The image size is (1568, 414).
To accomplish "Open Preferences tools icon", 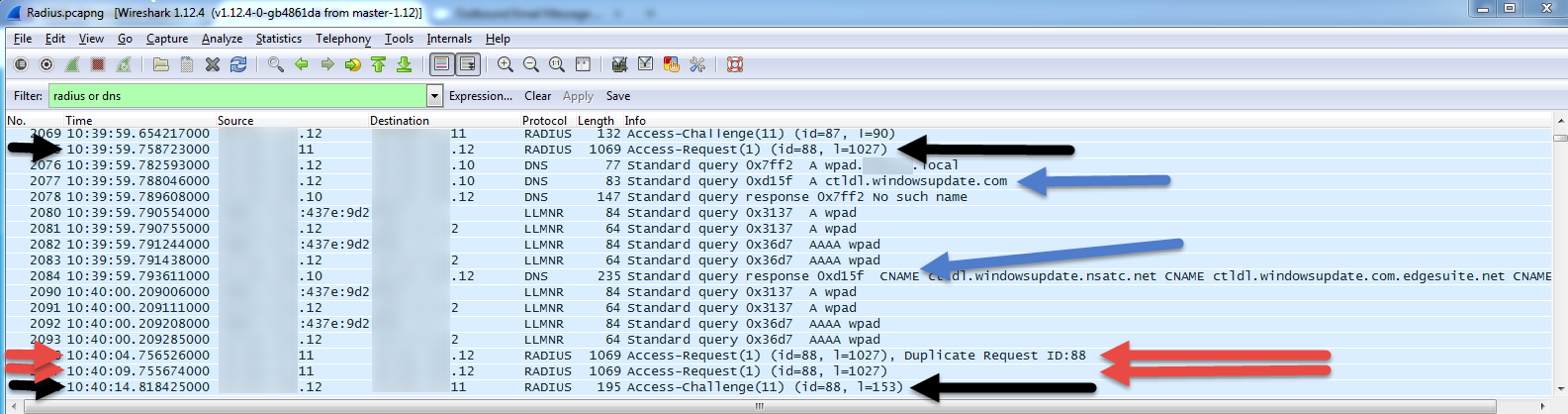I will coord(697,64).
